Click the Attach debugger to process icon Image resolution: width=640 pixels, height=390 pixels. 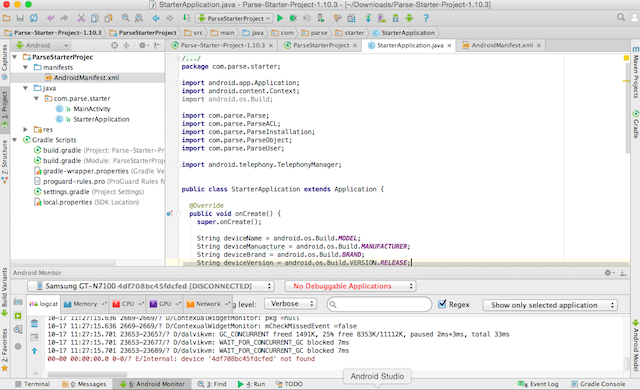tap(321, 18)
